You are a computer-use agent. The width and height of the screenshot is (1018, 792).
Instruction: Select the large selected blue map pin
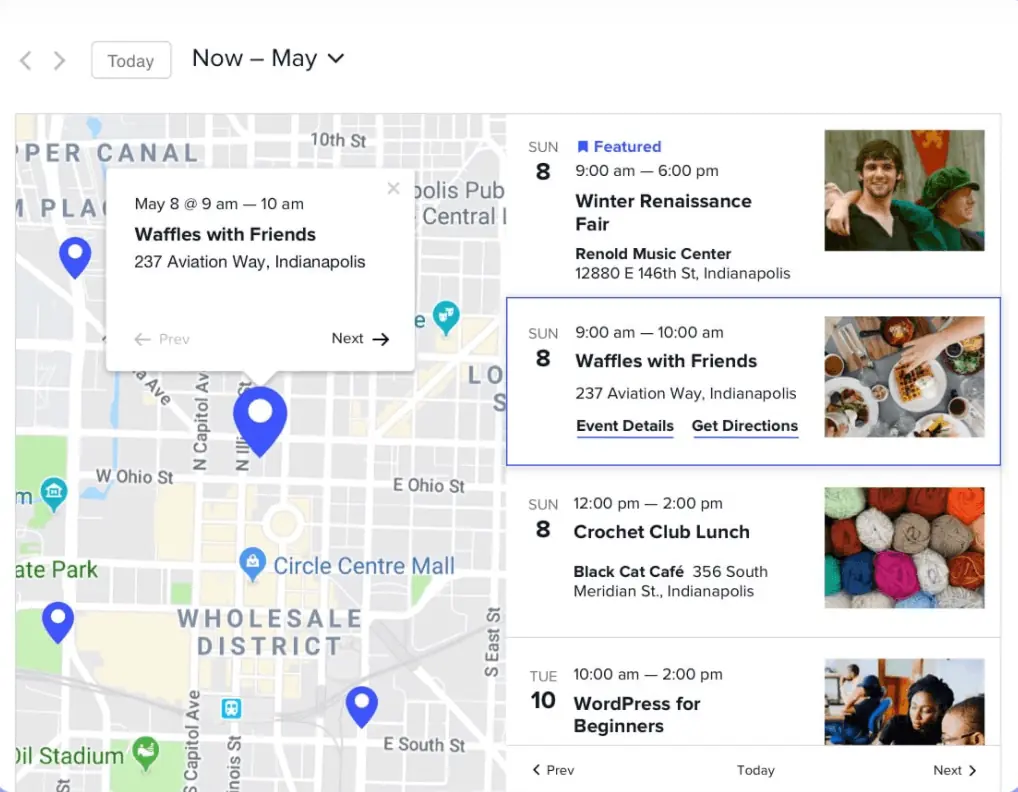(260, 421)
